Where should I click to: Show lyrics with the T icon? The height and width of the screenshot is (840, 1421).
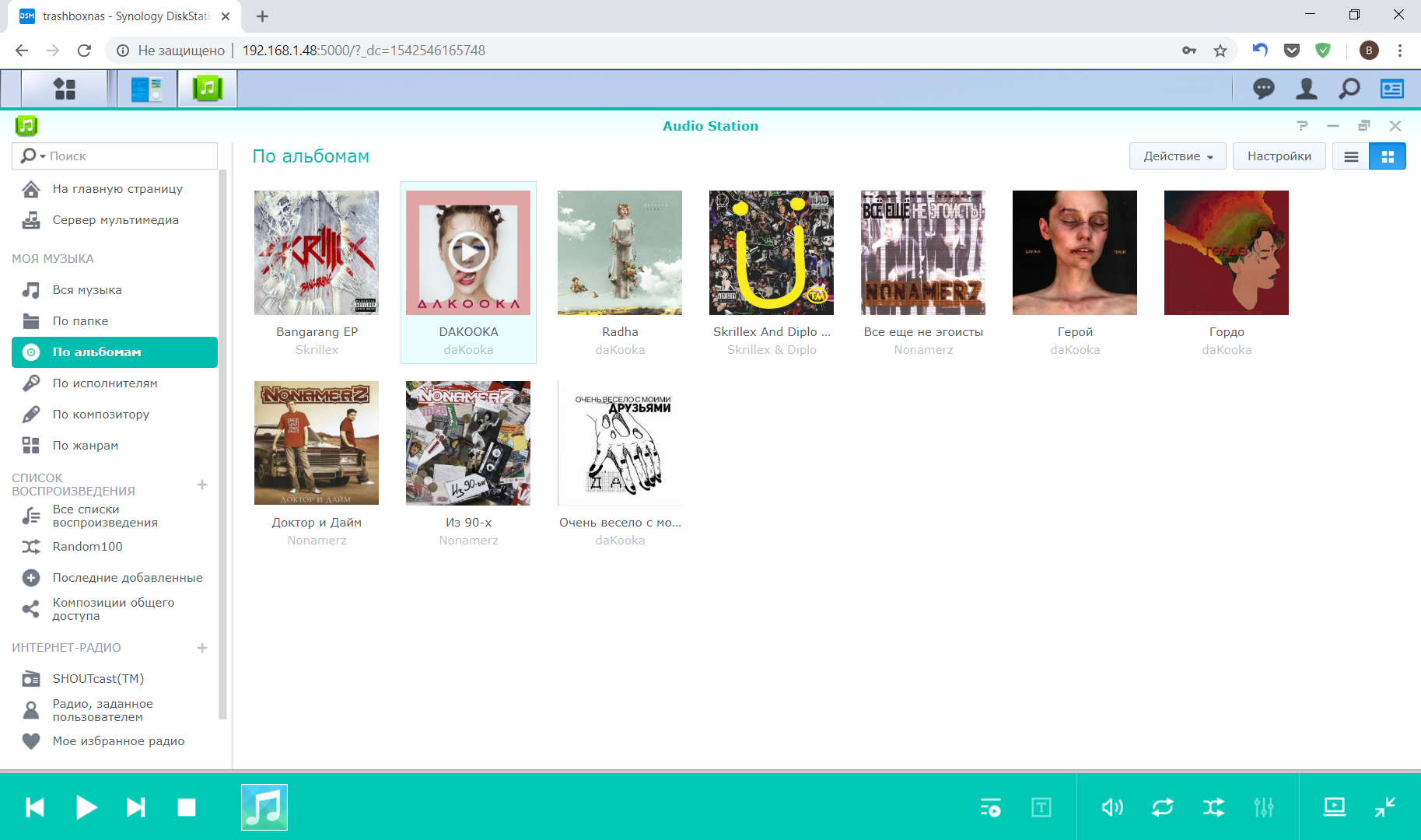pos(1041,807)
